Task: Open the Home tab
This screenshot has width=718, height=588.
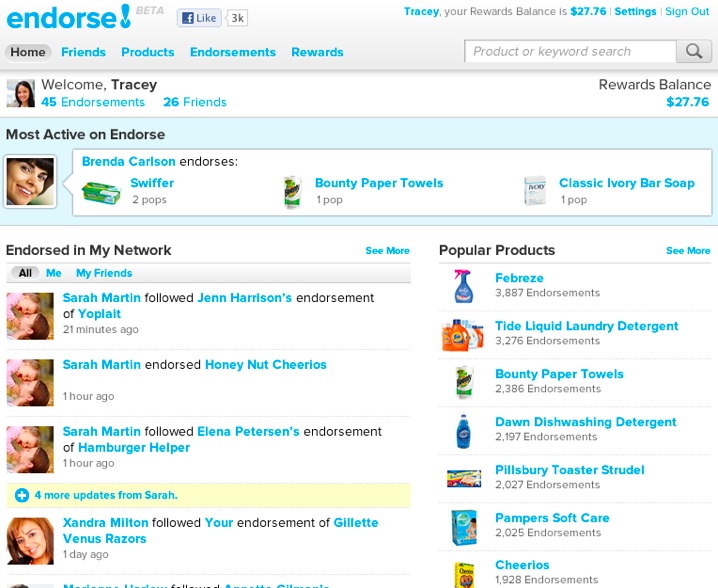Action: 28,52
